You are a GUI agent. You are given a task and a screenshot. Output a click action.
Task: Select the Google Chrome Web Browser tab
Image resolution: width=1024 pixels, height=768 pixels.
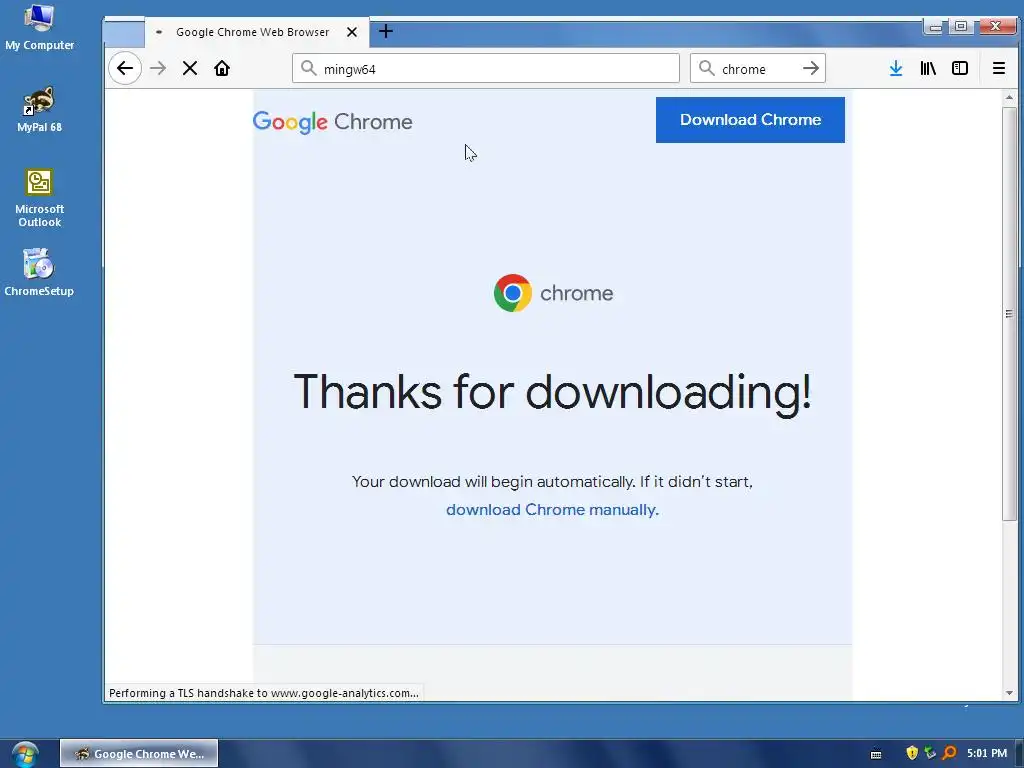pyautogui.click(x=257, y=32)
